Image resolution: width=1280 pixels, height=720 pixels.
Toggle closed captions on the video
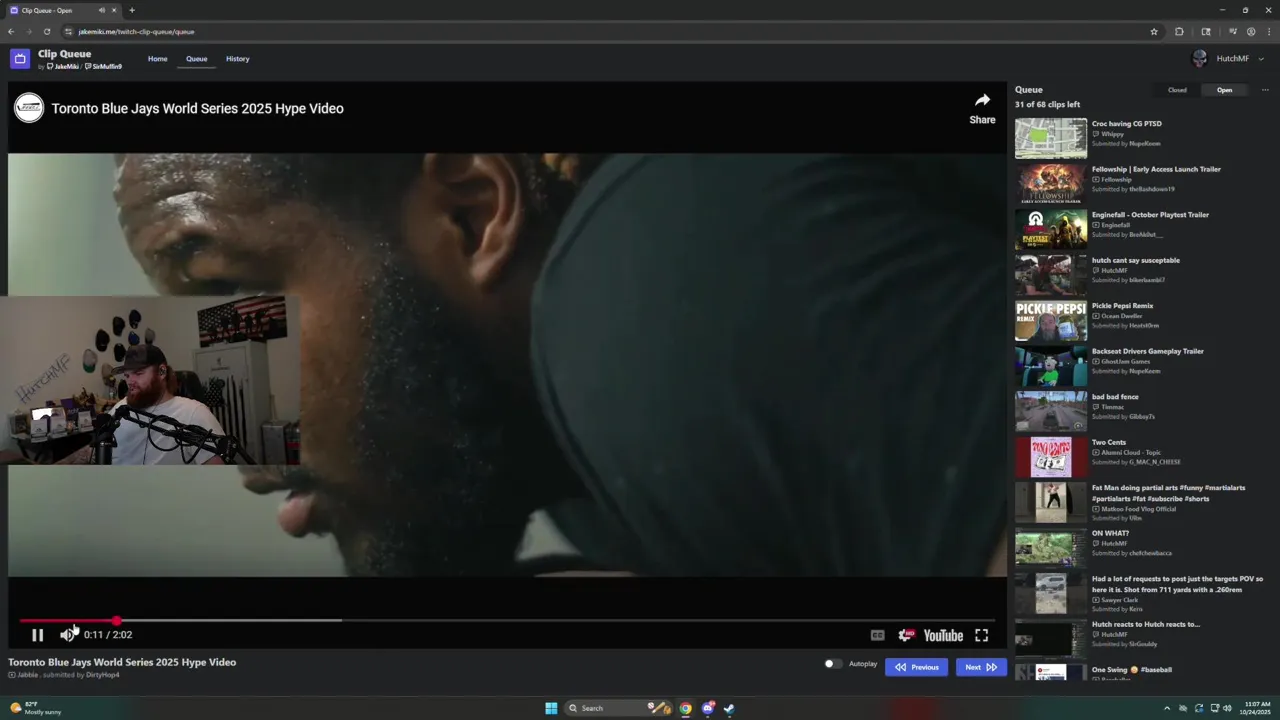877,635
